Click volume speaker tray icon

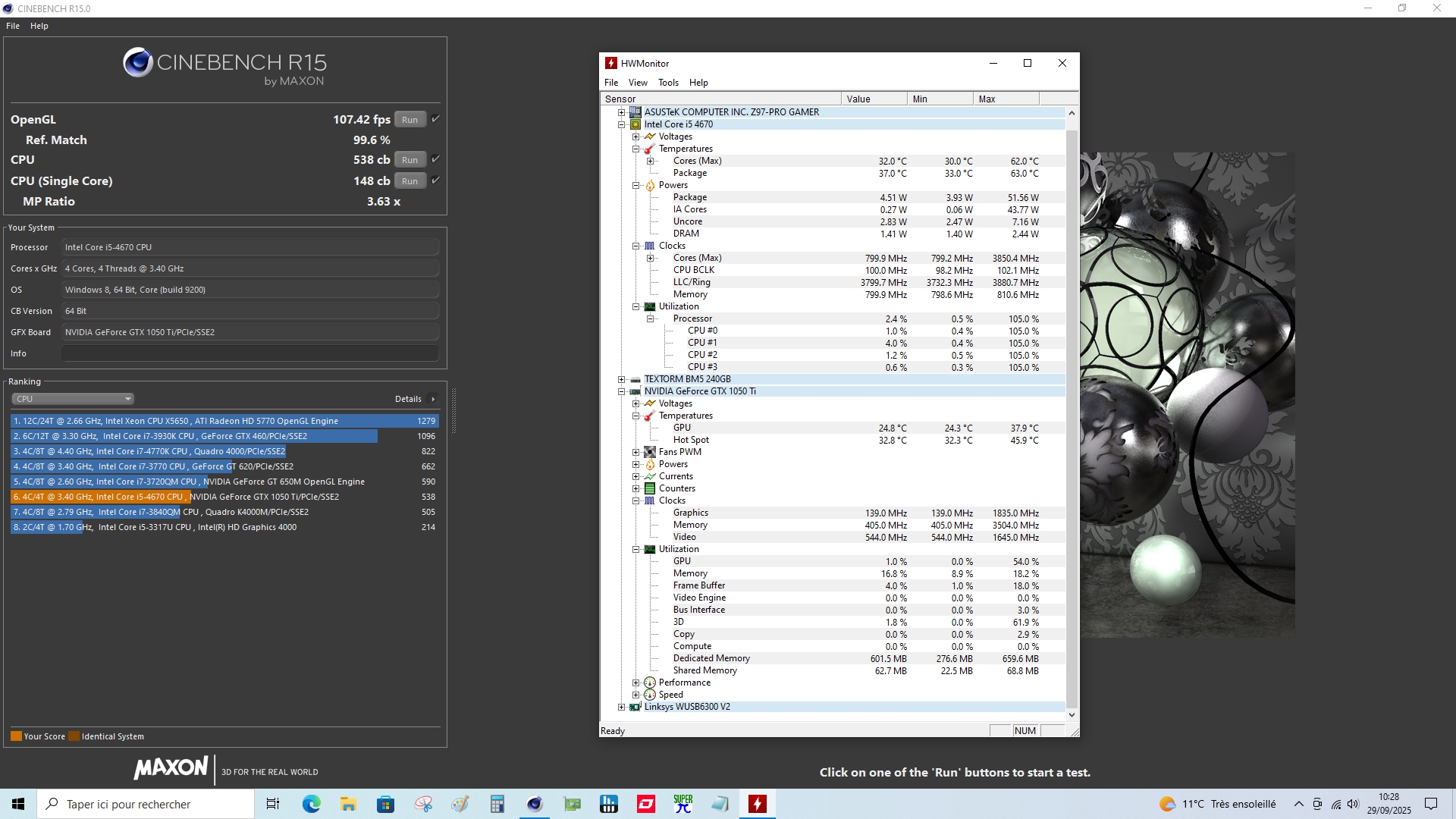point(1354,804)
